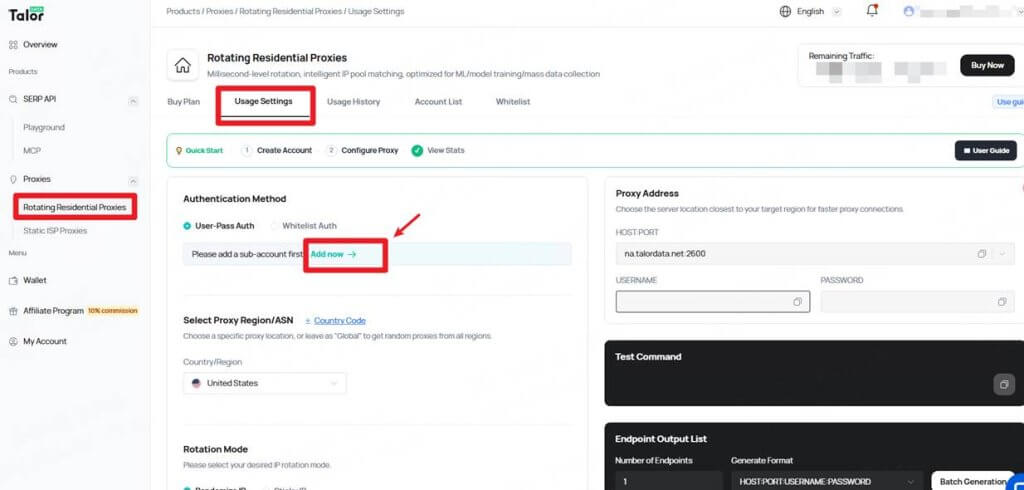
Task: Click Add now sub-account link
Action: (333, 254)
